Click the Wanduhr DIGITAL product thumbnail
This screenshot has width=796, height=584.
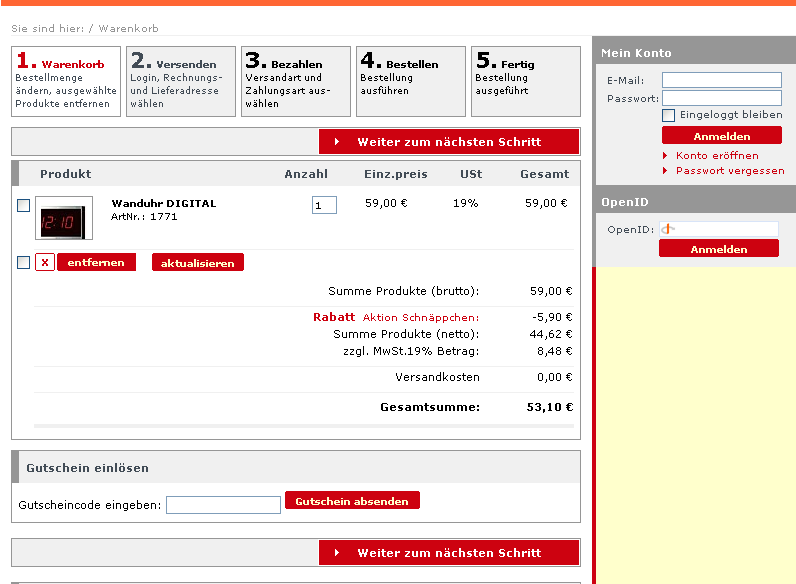64,218
